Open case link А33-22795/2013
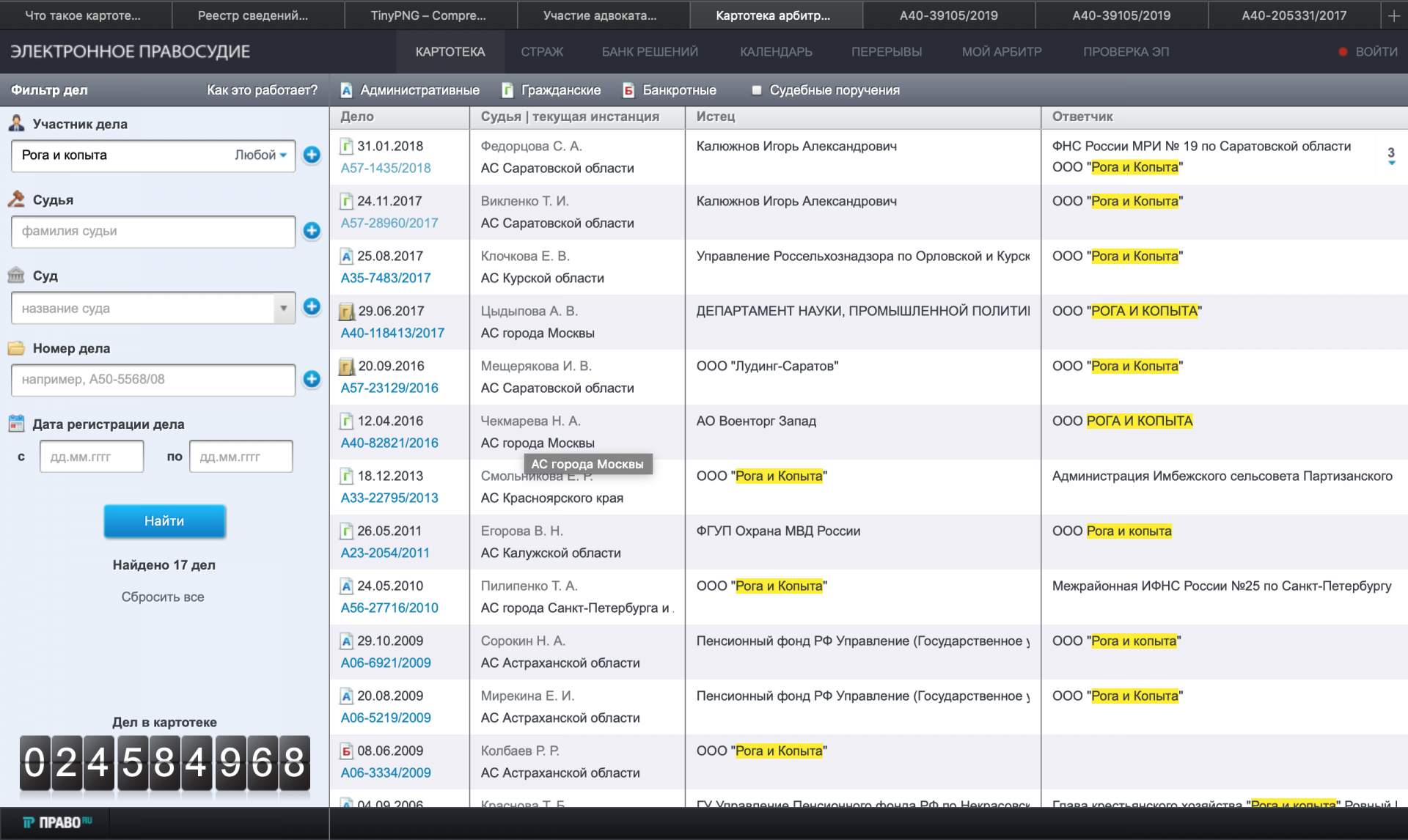 click(389, 498)
